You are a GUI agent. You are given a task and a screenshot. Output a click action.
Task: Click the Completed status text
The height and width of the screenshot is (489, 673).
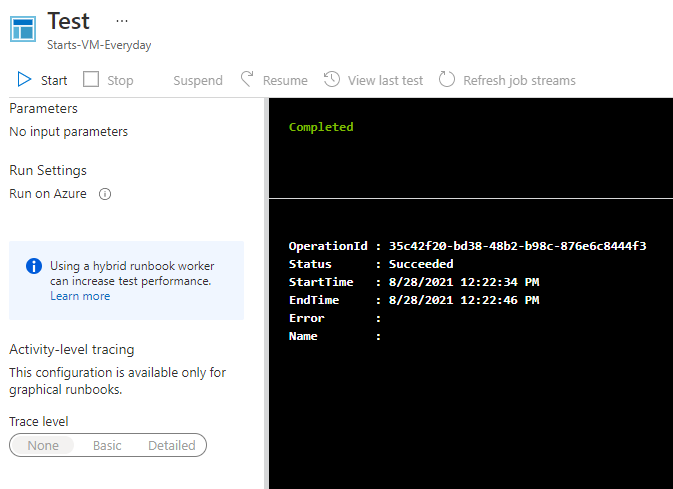(x=321, y=127)
